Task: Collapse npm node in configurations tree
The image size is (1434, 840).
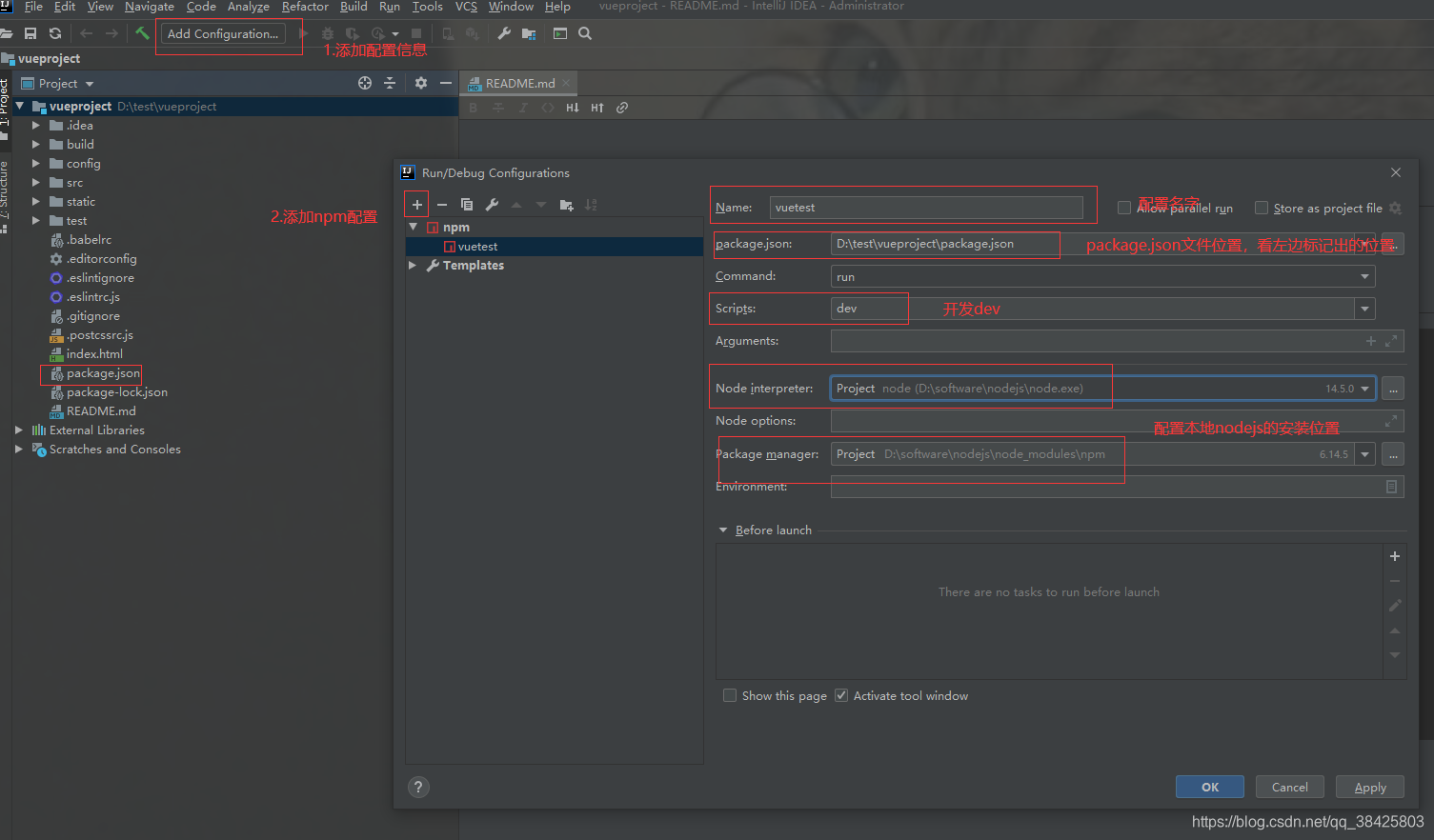Action: click(414, 227)
